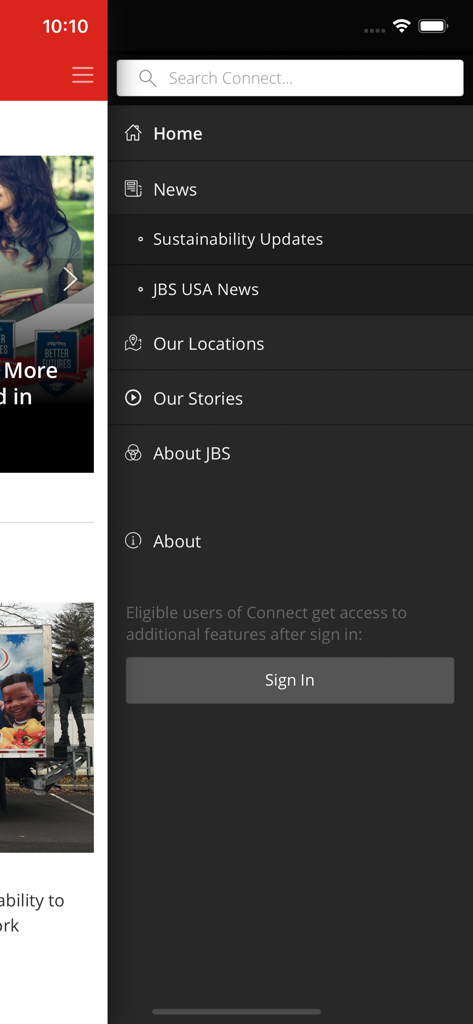Open the woman with book carousel image
473x1024 pixels.
(x=46, y=314)
